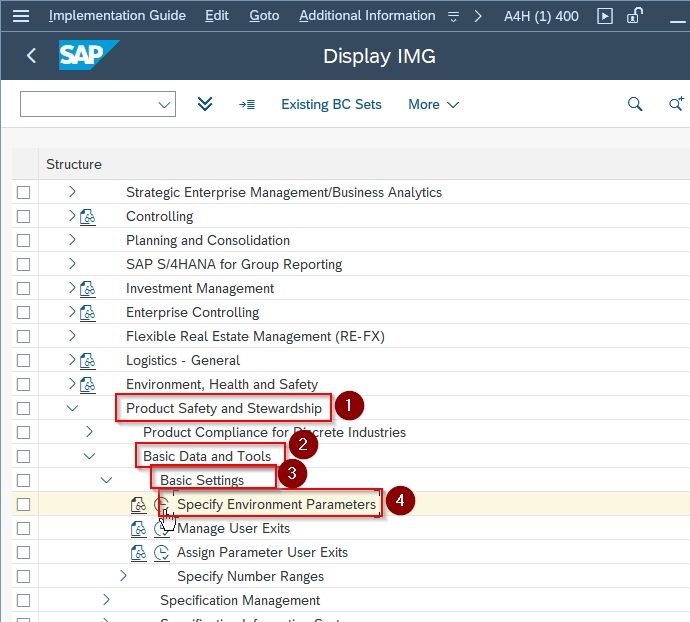Image resolution: width=690 pixels, height=622 pixels.
Task: Expand Product Compliance for Discrete Industries node
Action: 89,431
